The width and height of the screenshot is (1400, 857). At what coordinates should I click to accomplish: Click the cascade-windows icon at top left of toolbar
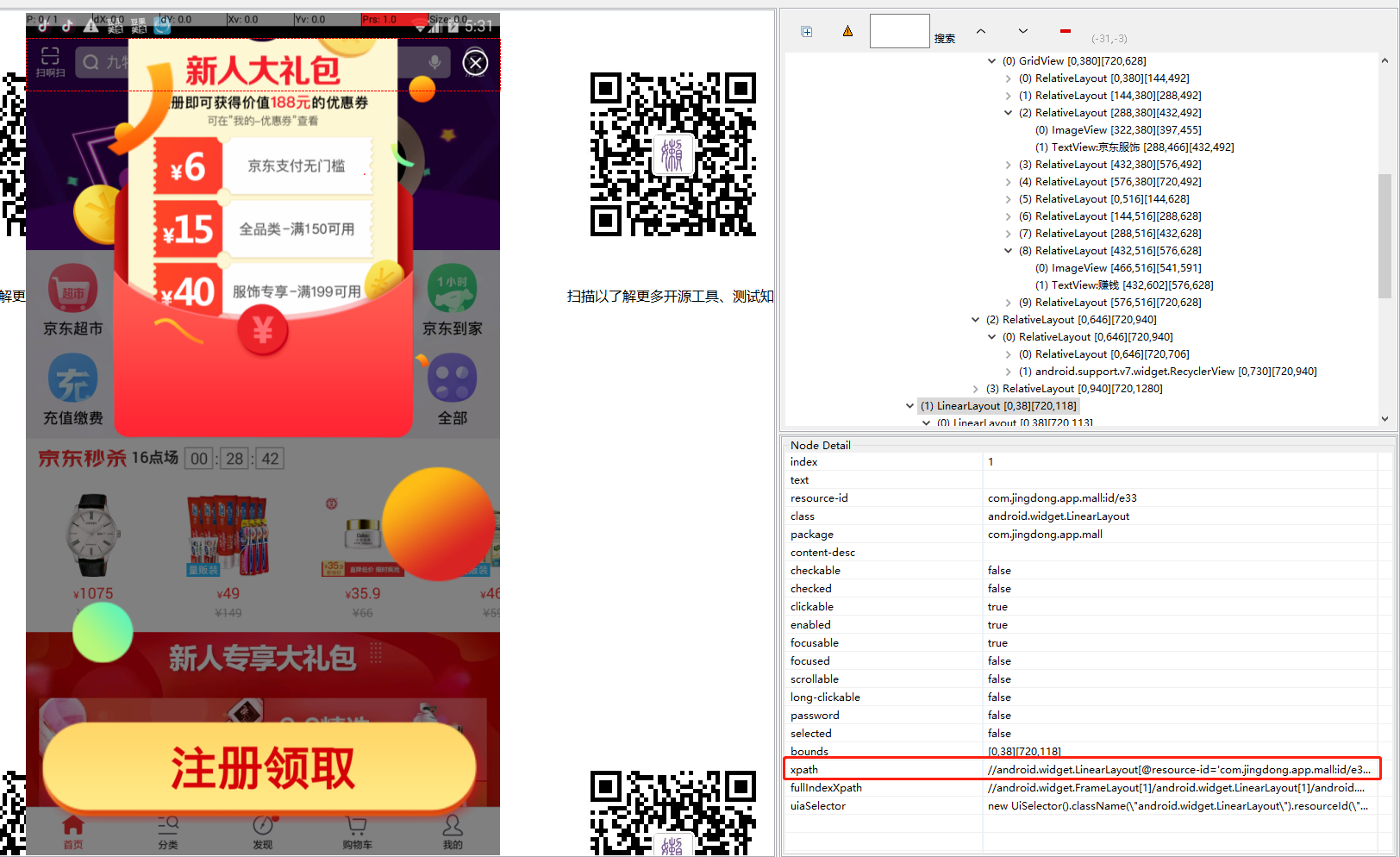coord(807,30)
